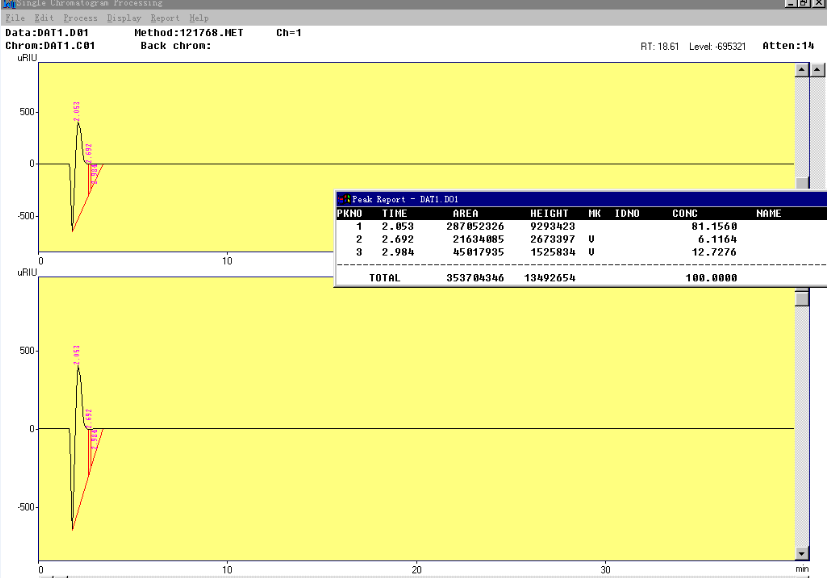Click total area 353704346
The width and height of the screenshot is (827, 578).
pos(475,278)
